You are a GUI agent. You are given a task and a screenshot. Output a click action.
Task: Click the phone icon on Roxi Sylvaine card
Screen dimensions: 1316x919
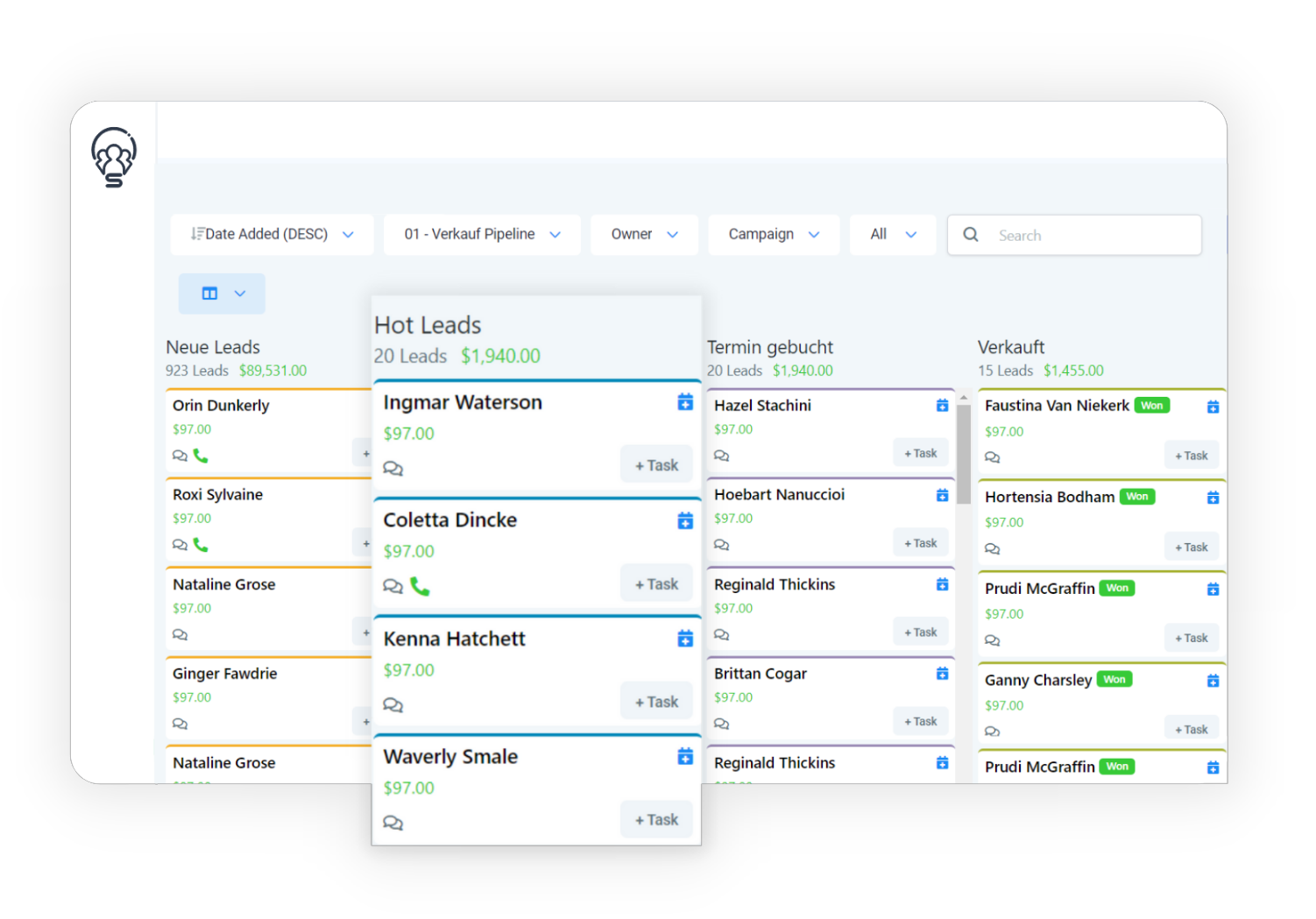point(201,545)
